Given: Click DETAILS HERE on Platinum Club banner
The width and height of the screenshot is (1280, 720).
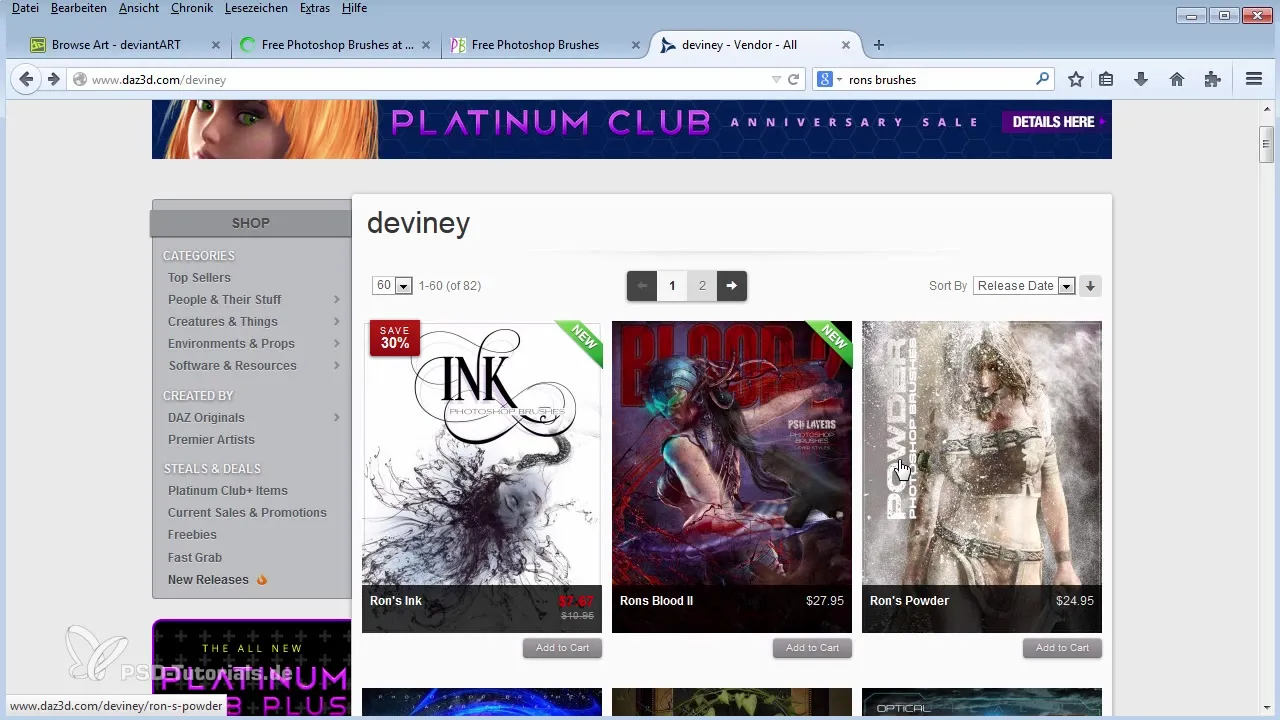Looking at the screenshot, I should tap(1056, 122).
